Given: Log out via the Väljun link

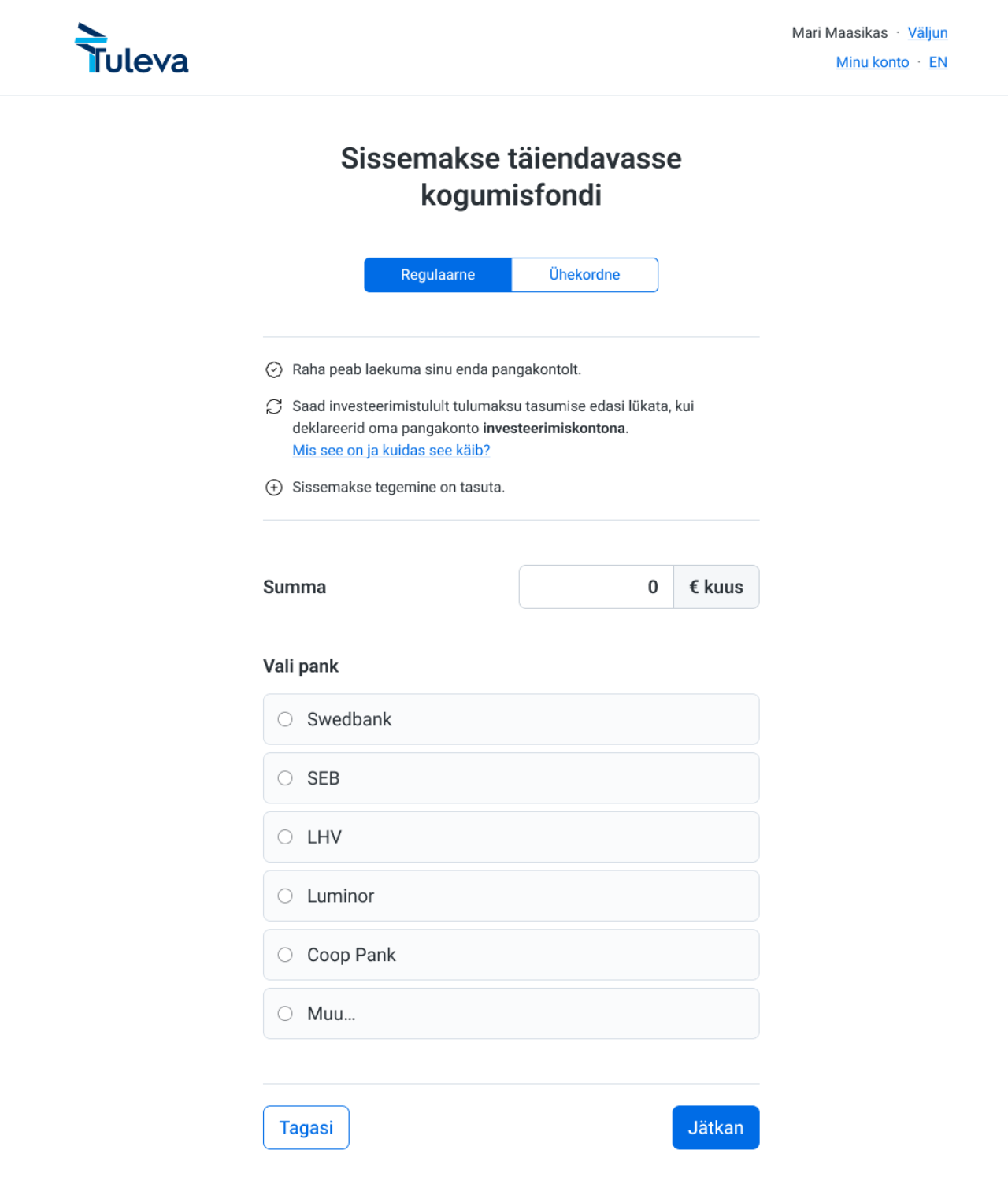Looking at the screenshot, I should tap(927, 33).
